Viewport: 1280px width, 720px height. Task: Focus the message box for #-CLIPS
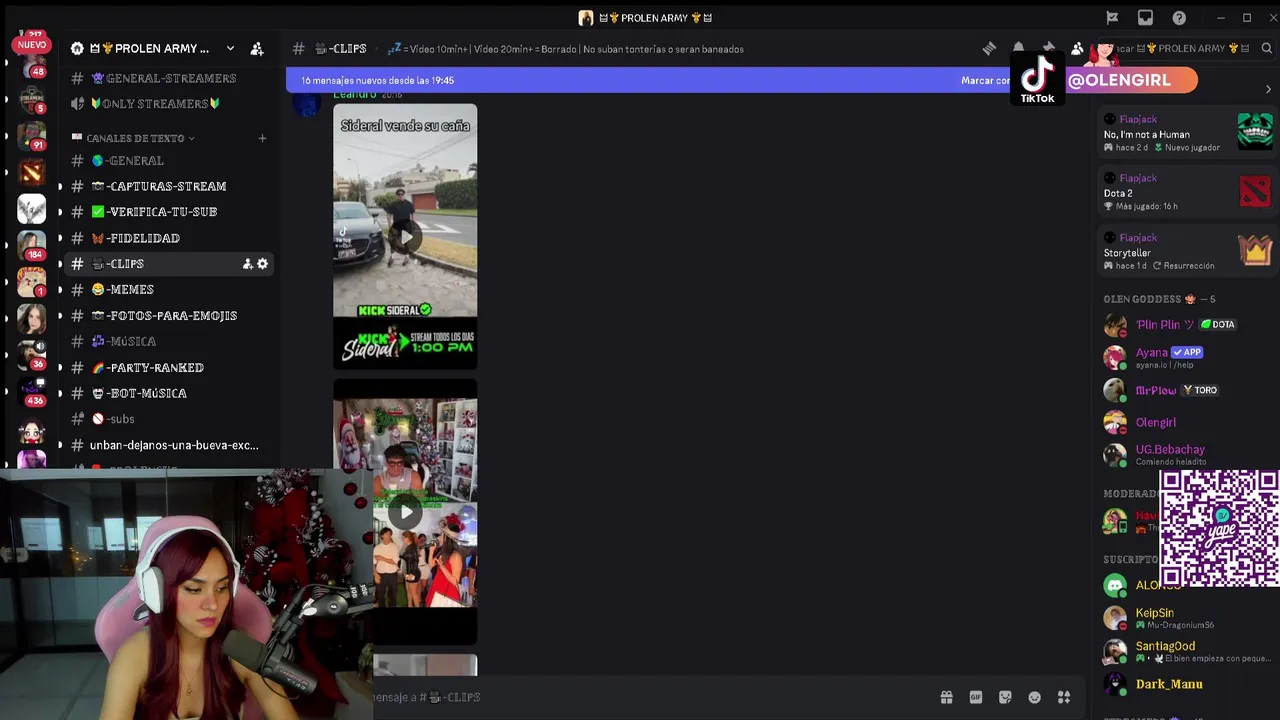[650, 697]
